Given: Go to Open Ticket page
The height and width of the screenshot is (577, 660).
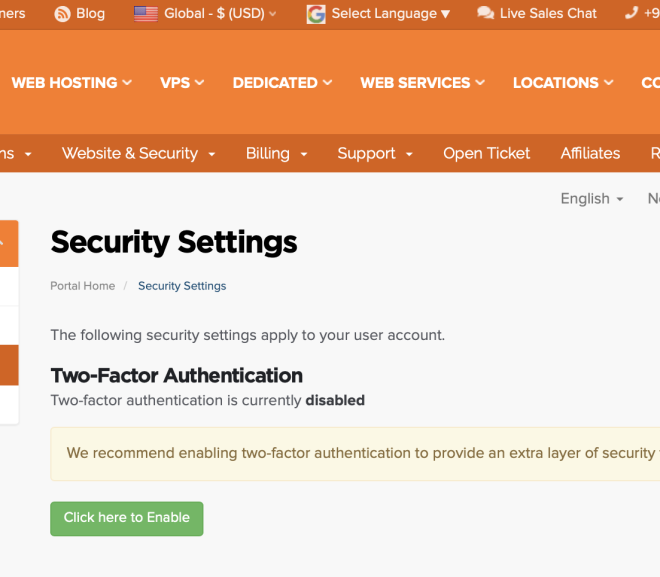Looking at the screenshot, I should click(487, 154).
